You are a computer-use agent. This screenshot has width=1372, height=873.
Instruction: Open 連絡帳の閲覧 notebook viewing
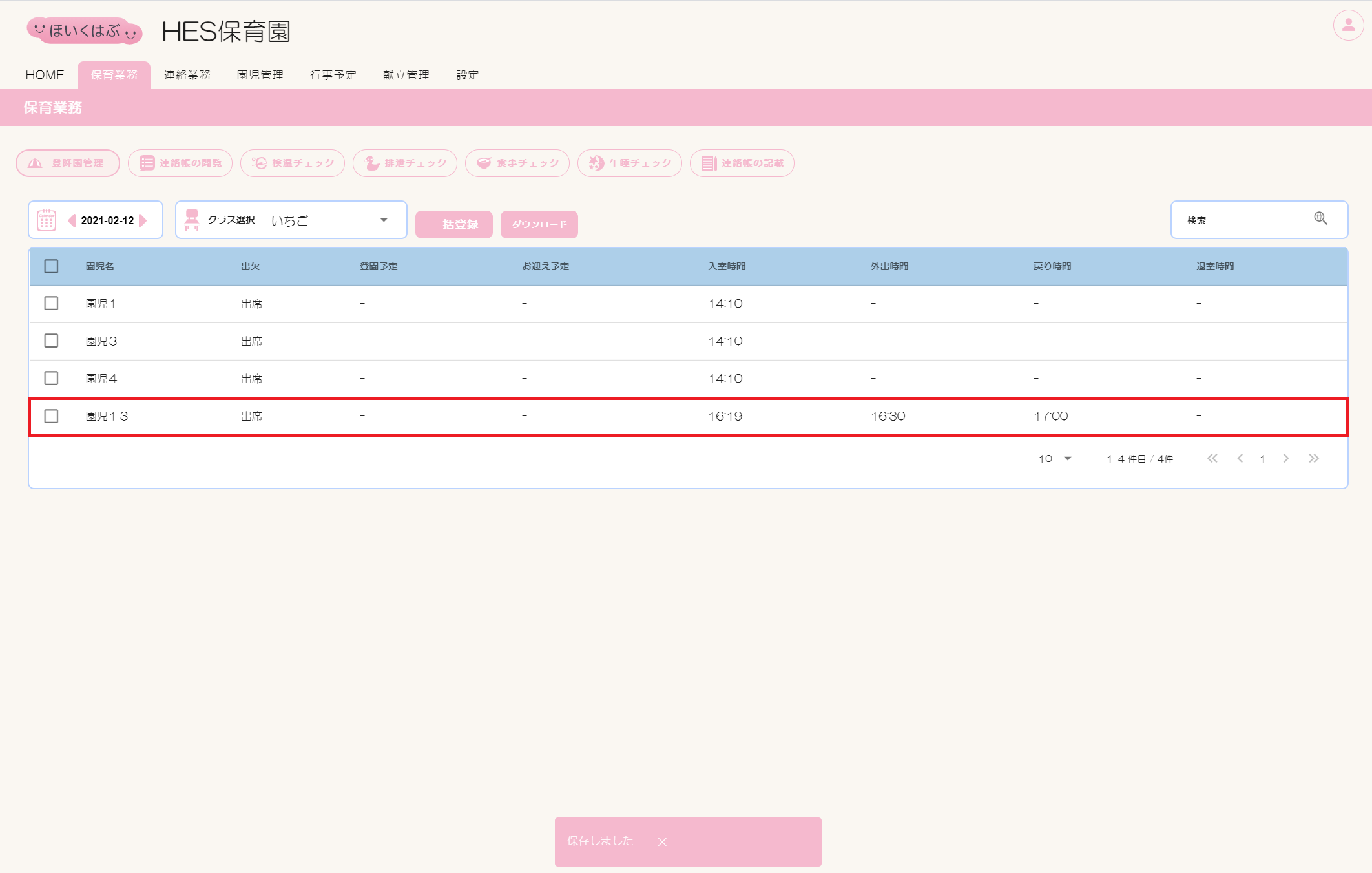180,163
